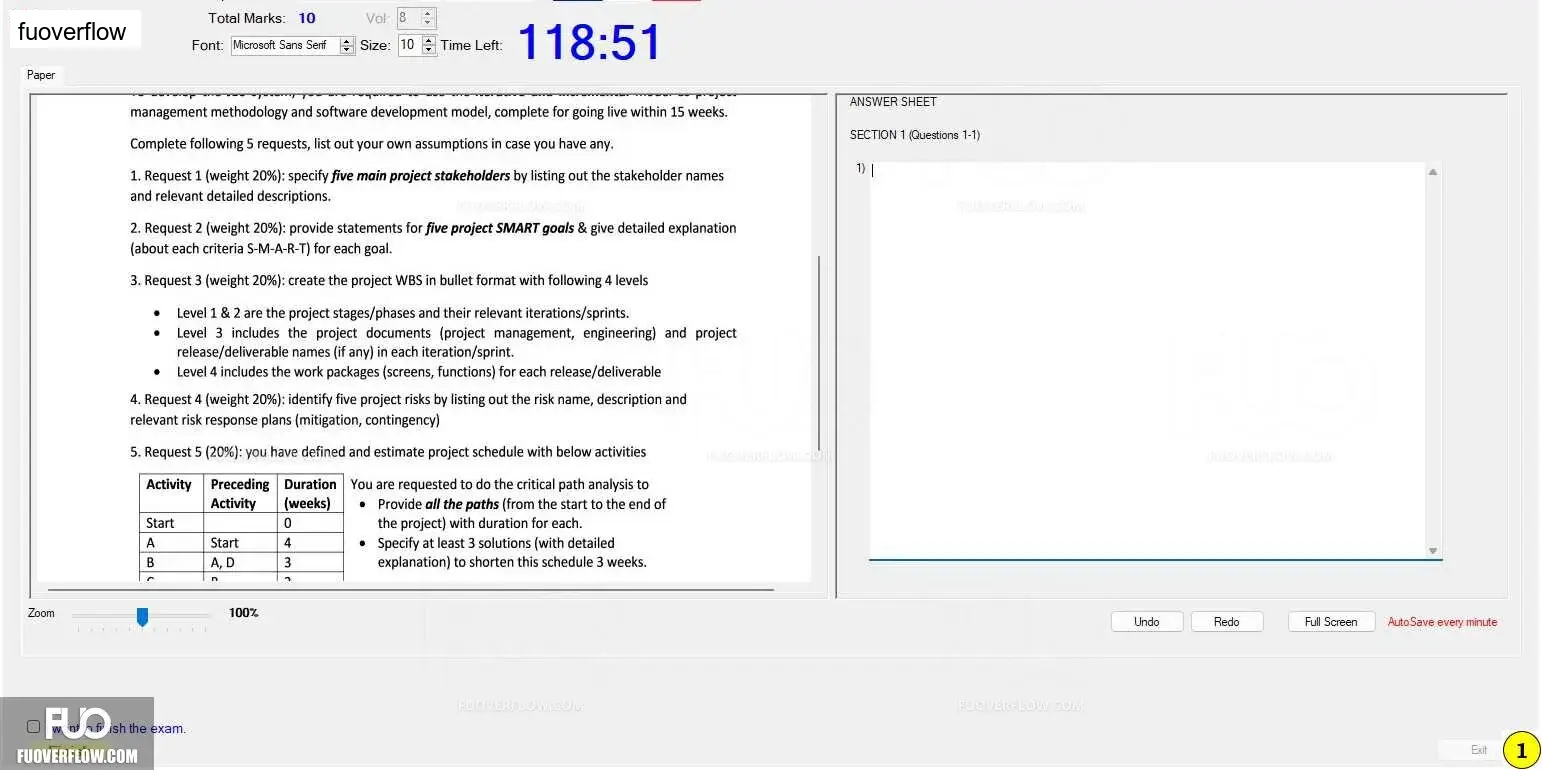This screenshot has height=770, width=1542.
Task: Decrease font size with down arrow
Action: (429, 50)
